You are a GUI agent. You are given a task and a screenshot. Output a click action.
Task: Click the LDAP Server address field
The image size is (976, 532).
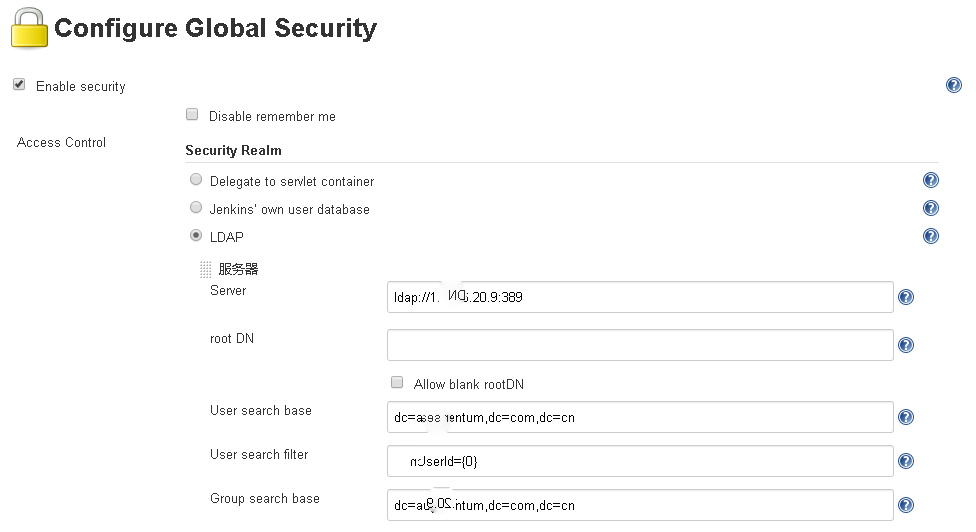[640, 297]
